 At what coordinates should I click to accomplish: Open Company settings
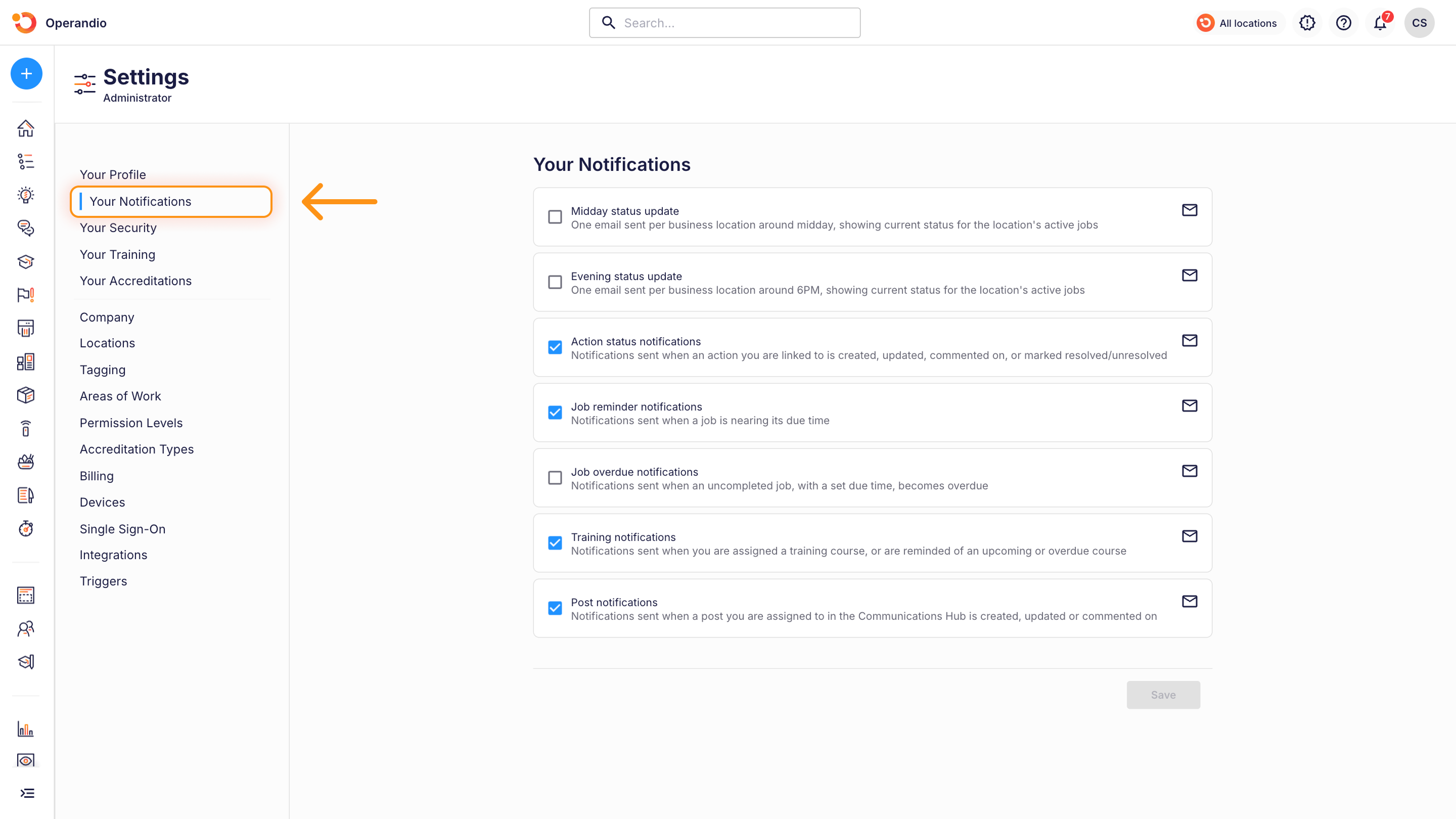107,317
